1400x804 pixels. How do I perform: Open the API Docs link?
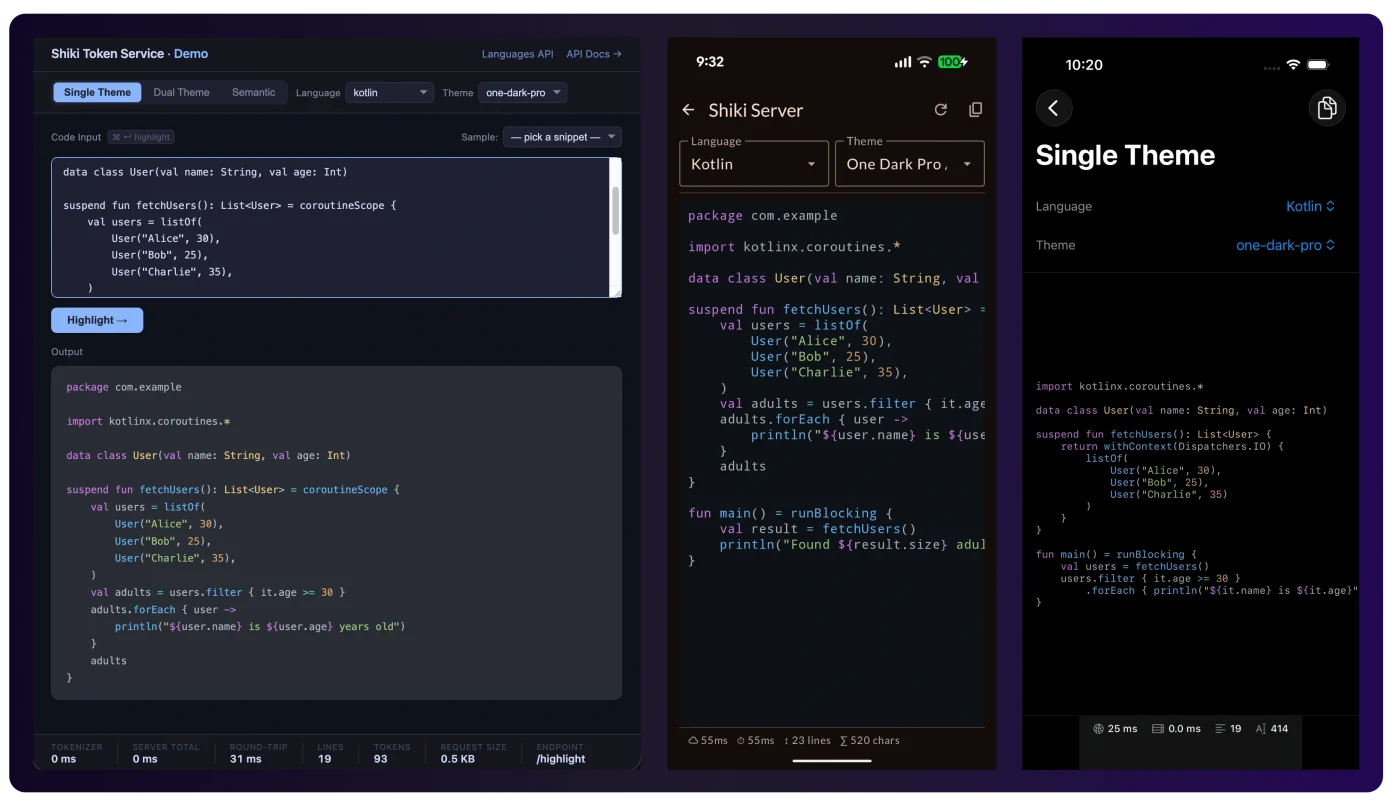(x=594, y=54)
